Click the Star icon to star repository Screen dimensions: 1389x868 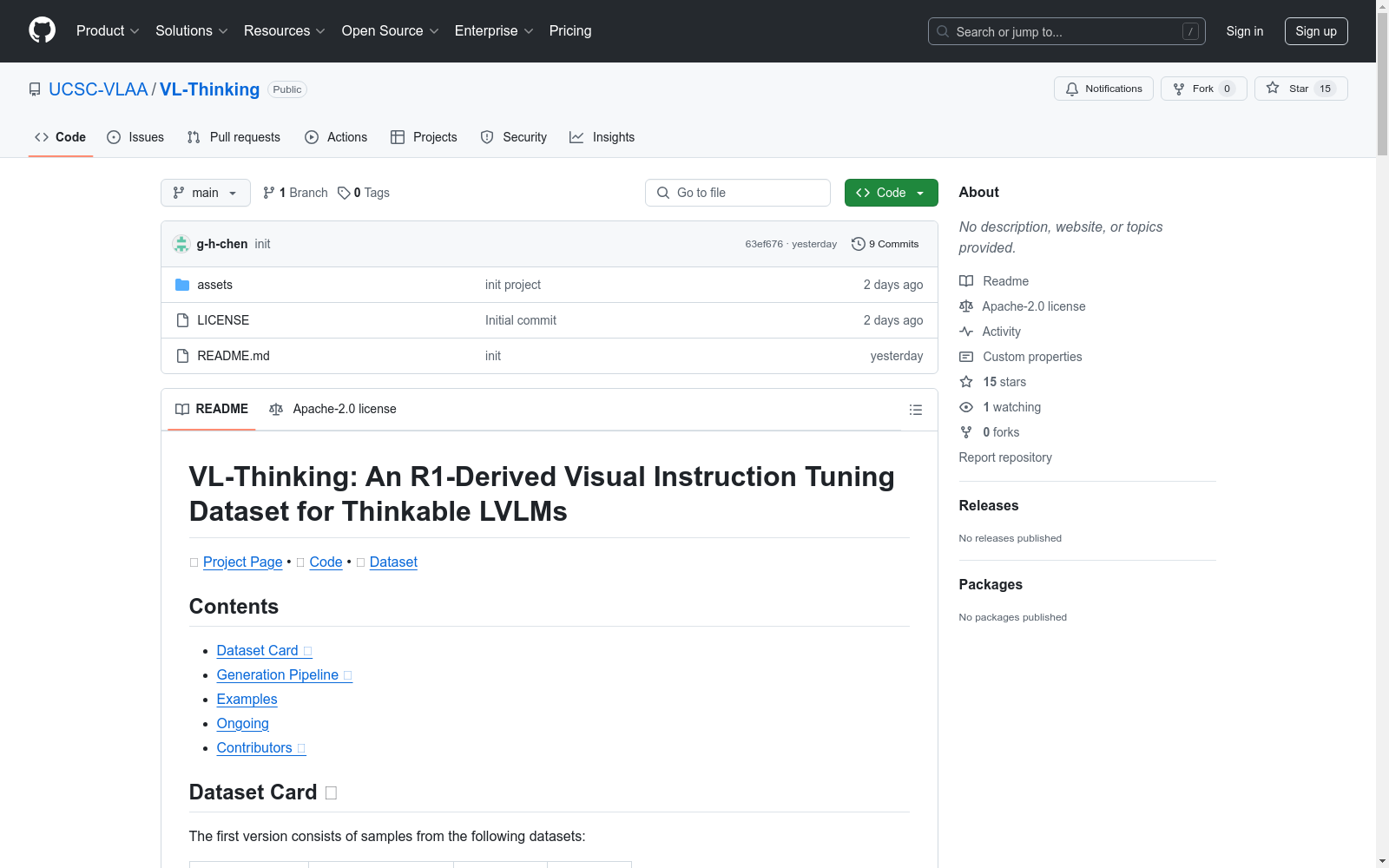[1273, 88]
